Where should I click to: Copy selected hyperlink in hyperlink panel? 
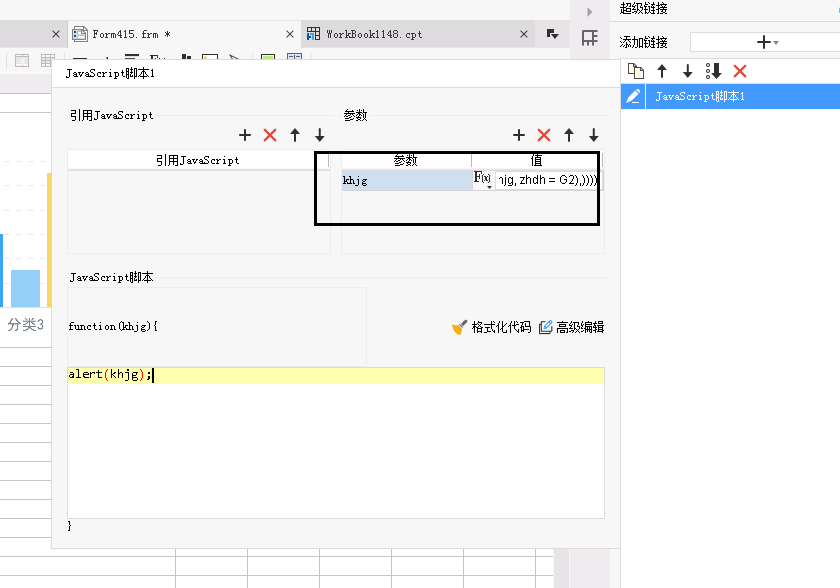636,71
